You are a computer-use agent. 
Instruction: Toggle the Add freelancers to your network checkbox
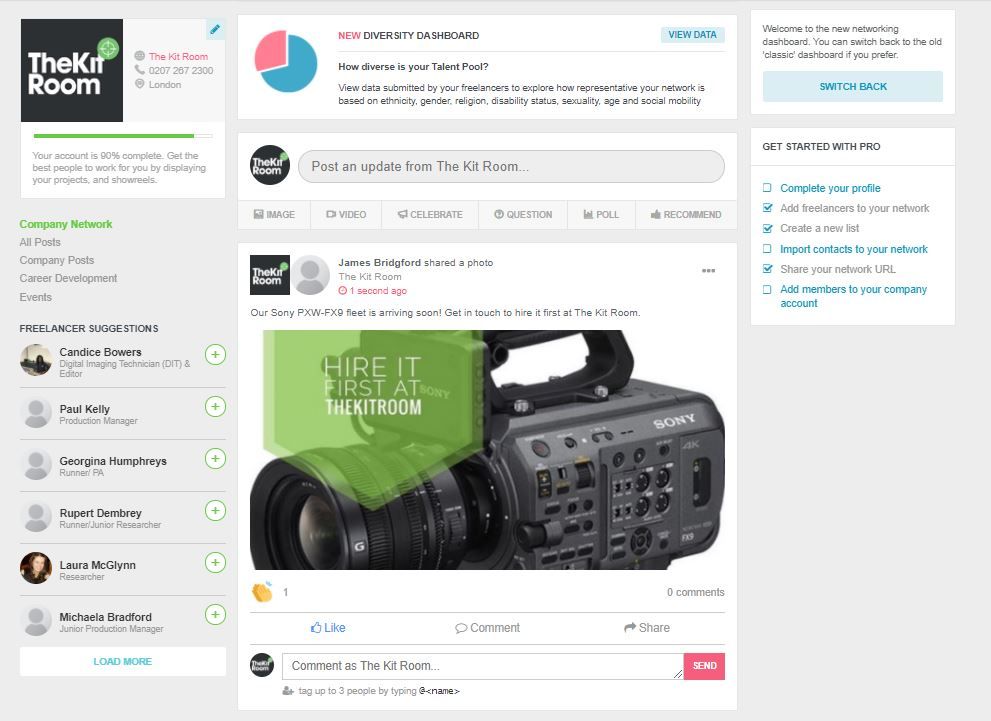(767, 208)
